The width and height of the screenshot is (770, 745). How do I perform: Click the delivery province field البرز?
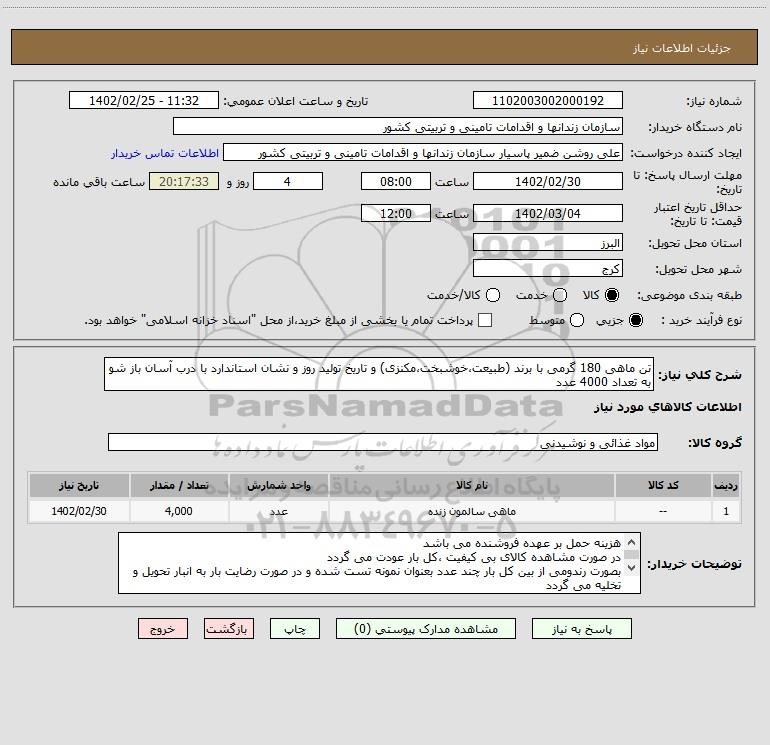pos(548,243)
